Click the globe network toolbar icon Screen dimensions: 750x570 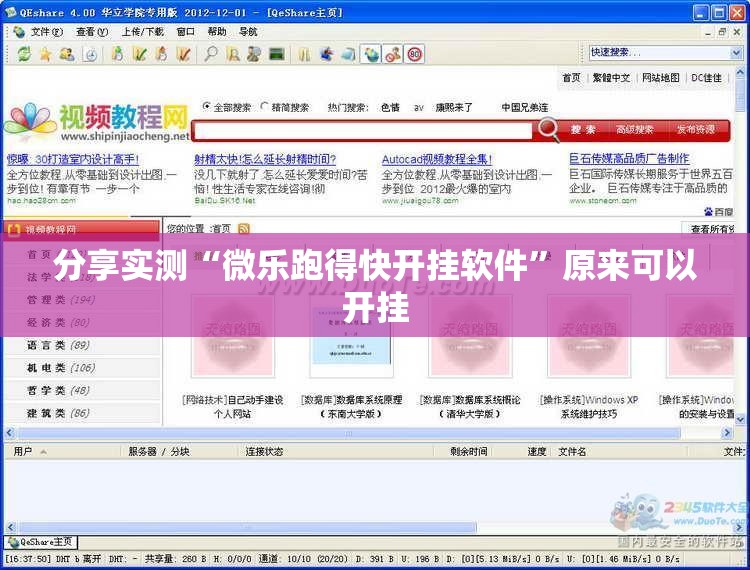(371, 54)
